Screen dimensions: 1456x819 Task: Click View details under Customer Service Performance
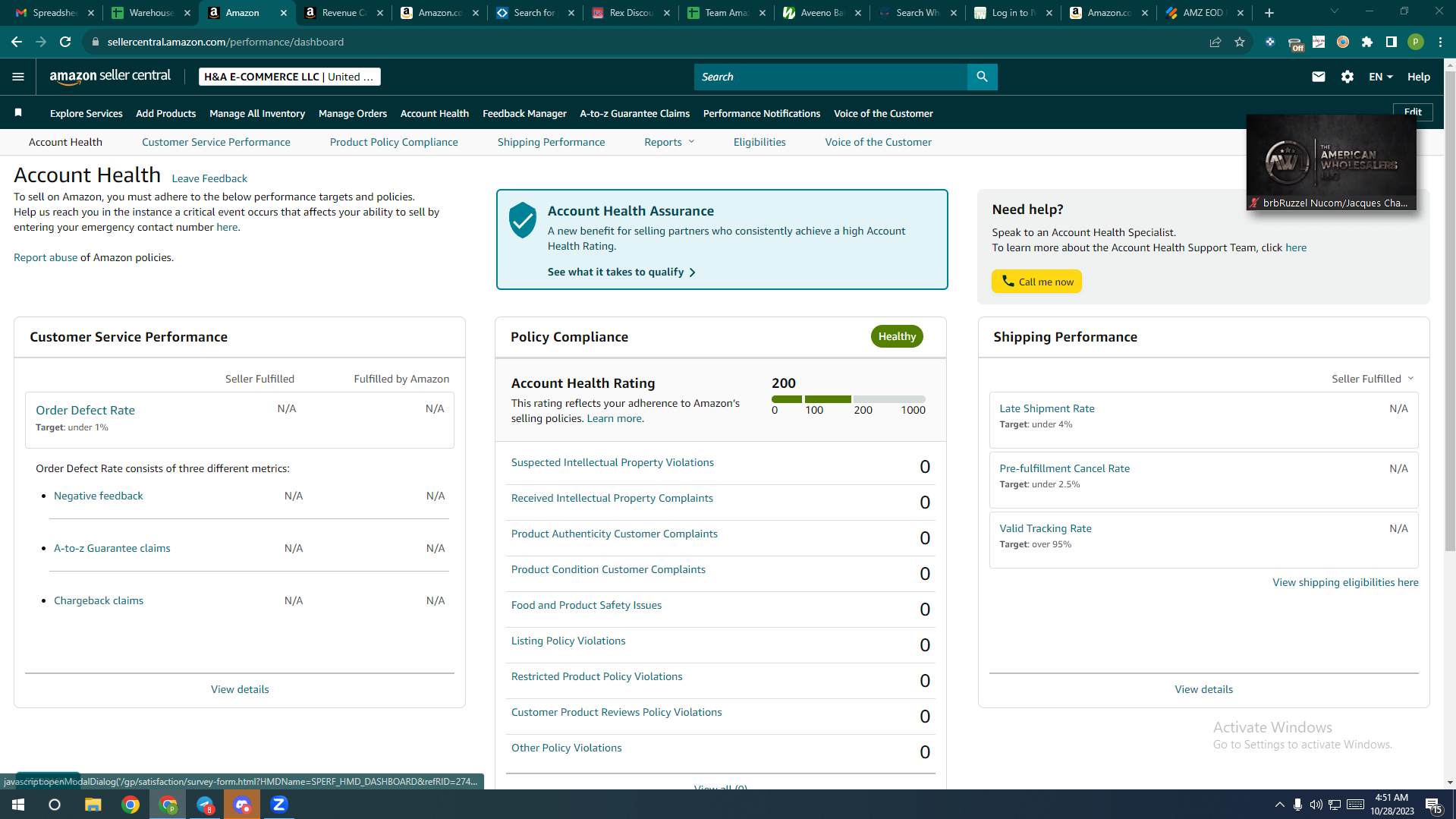(x=240, y=689)
